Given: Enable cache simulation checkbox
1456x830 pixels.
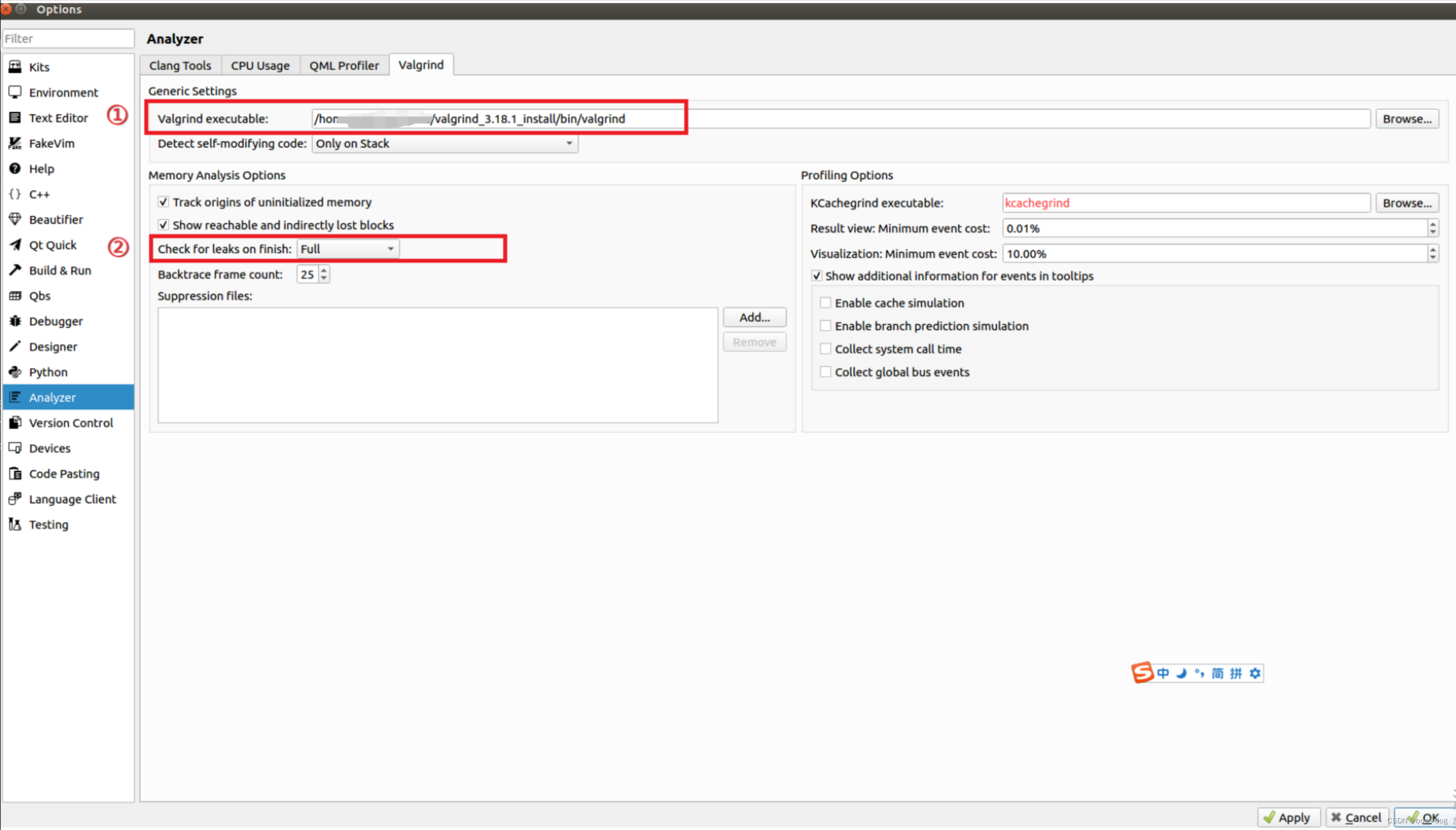Looking at the screenshot, I should tap(825, 303).
